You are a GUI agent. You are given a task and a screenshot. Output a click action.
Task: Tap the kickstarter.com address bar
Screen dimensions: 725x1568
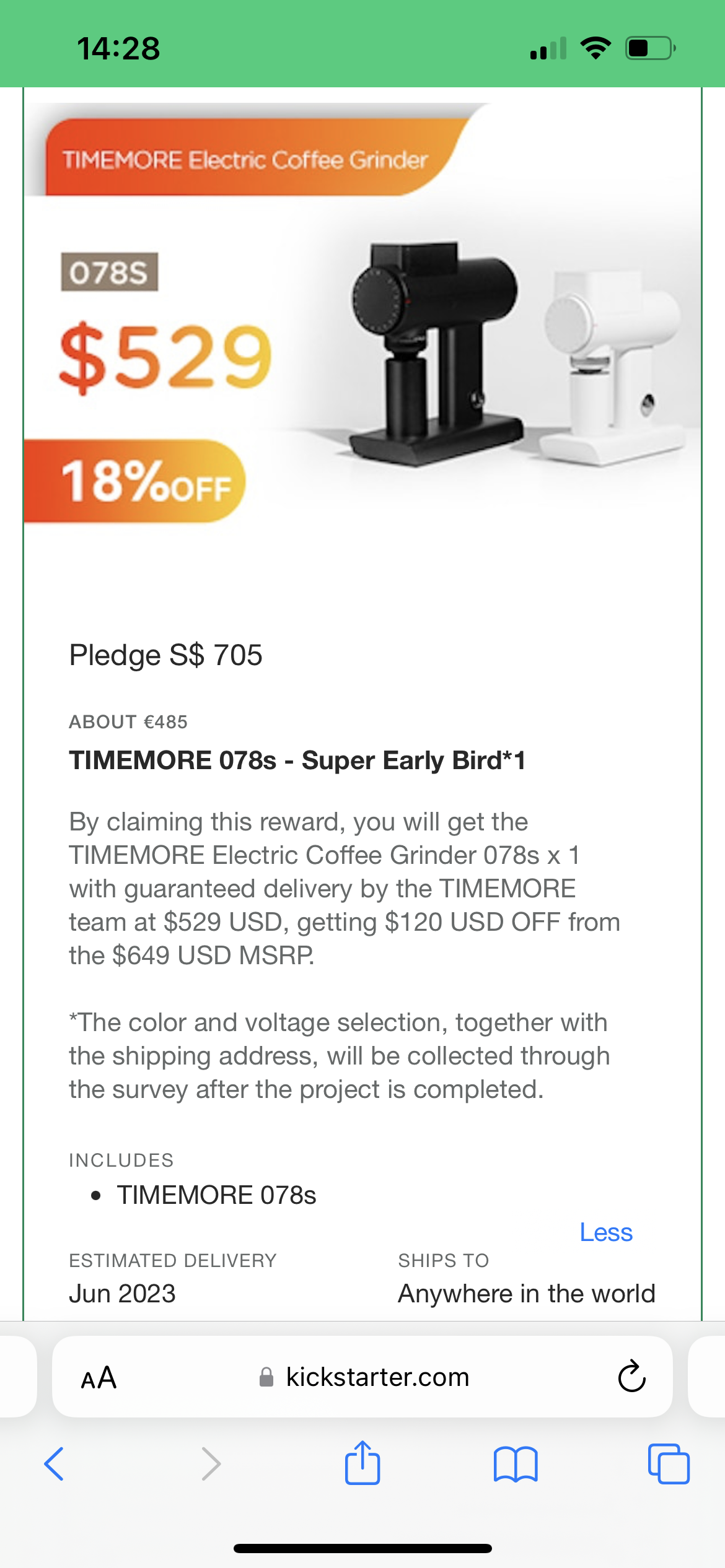(x=377, y=1377)
